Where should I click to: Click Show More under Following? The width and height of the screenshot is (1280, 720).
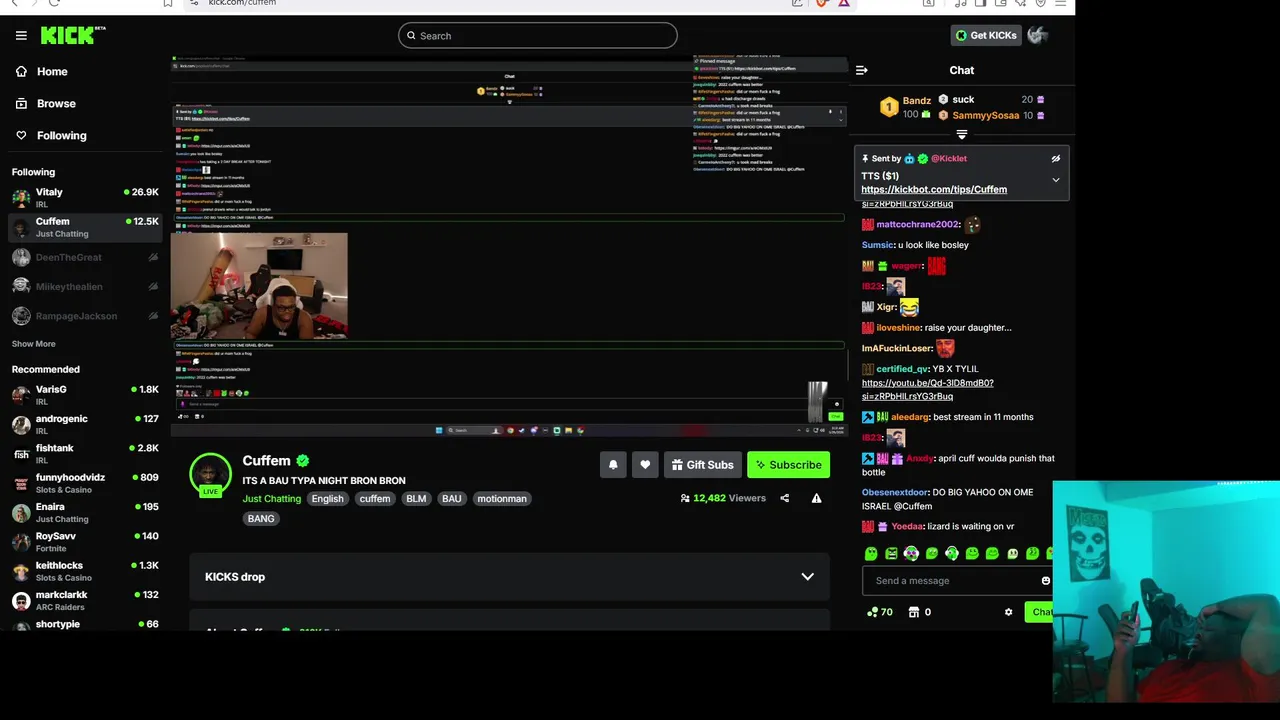tap(33, 344)
